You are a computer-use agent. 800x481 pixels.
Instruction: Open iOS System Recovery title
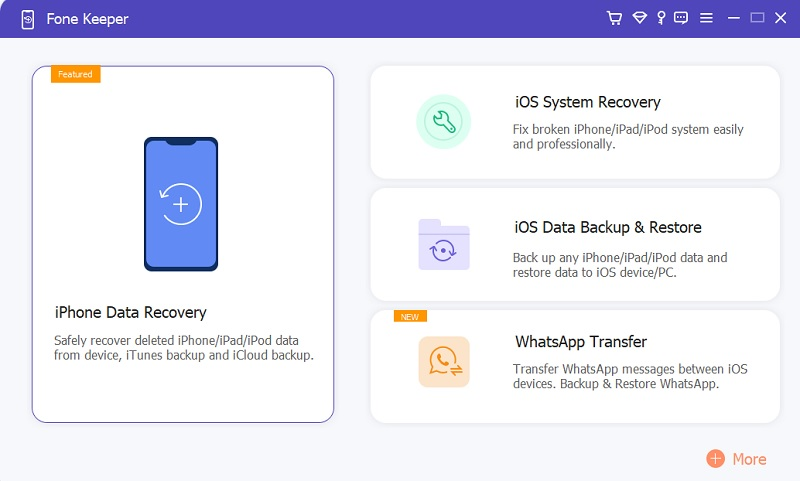[587, 102]
